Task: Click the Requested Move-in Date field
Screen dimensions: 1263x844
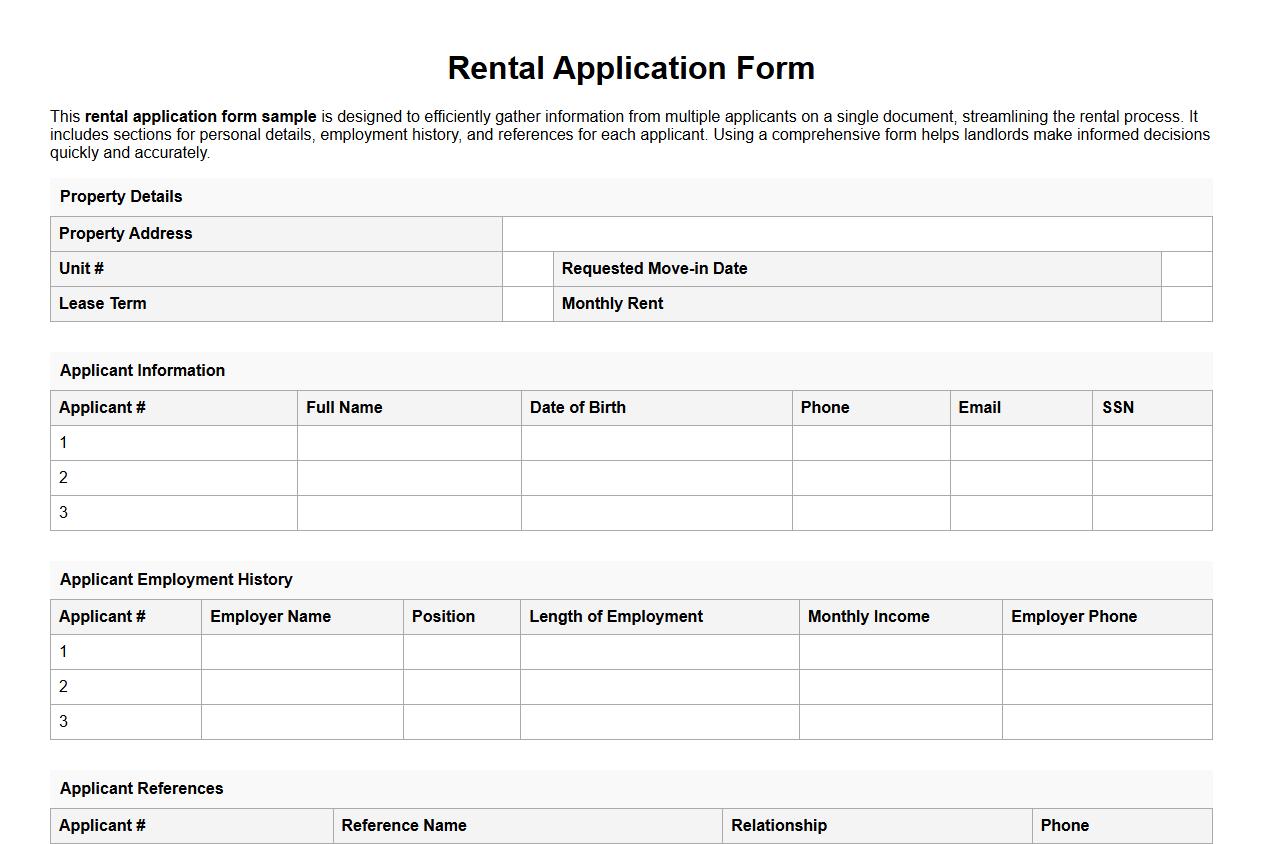Action: 1185,268
